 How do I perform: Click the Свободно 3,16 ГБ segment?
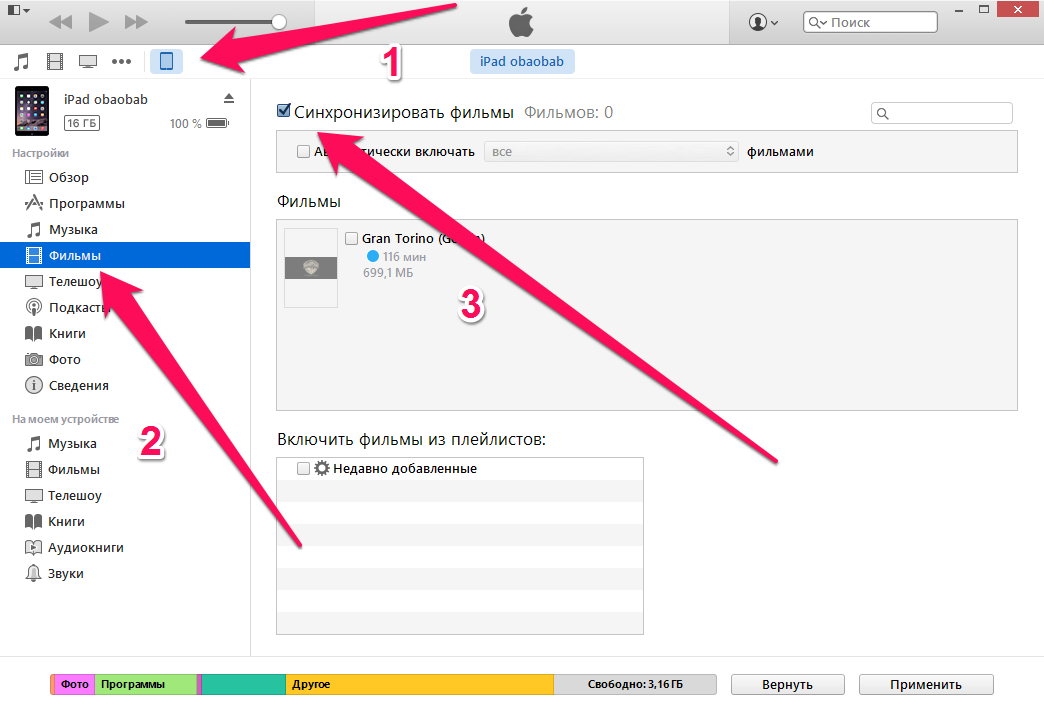635,684
